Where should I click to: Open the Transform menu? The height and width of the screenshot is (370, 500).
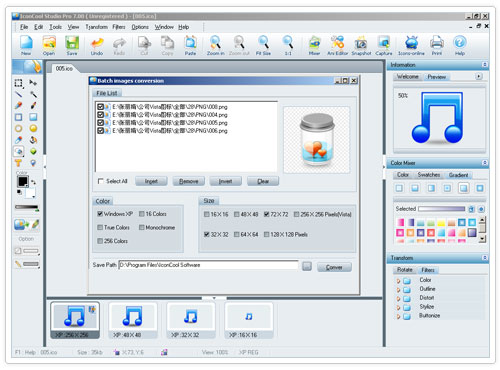pyautogui.click(x=96, y=27)
